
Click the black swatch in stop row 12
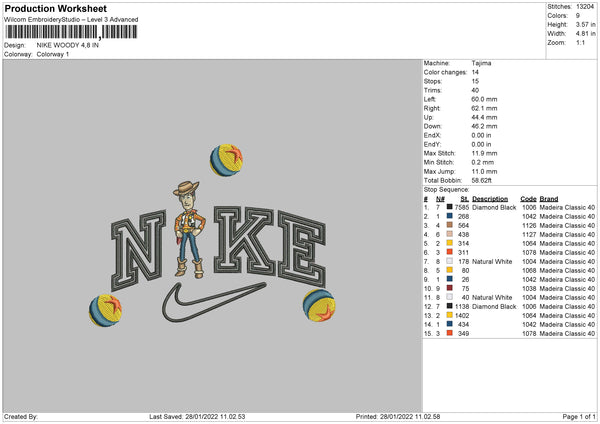point(450,306)
